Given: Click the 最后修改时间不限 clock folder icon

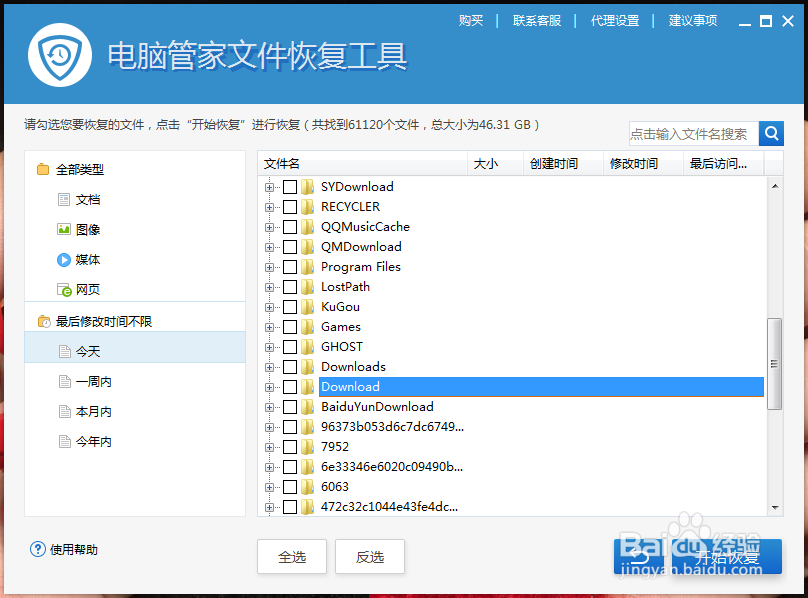Looking at the screenshot, I should click(44, 322).
